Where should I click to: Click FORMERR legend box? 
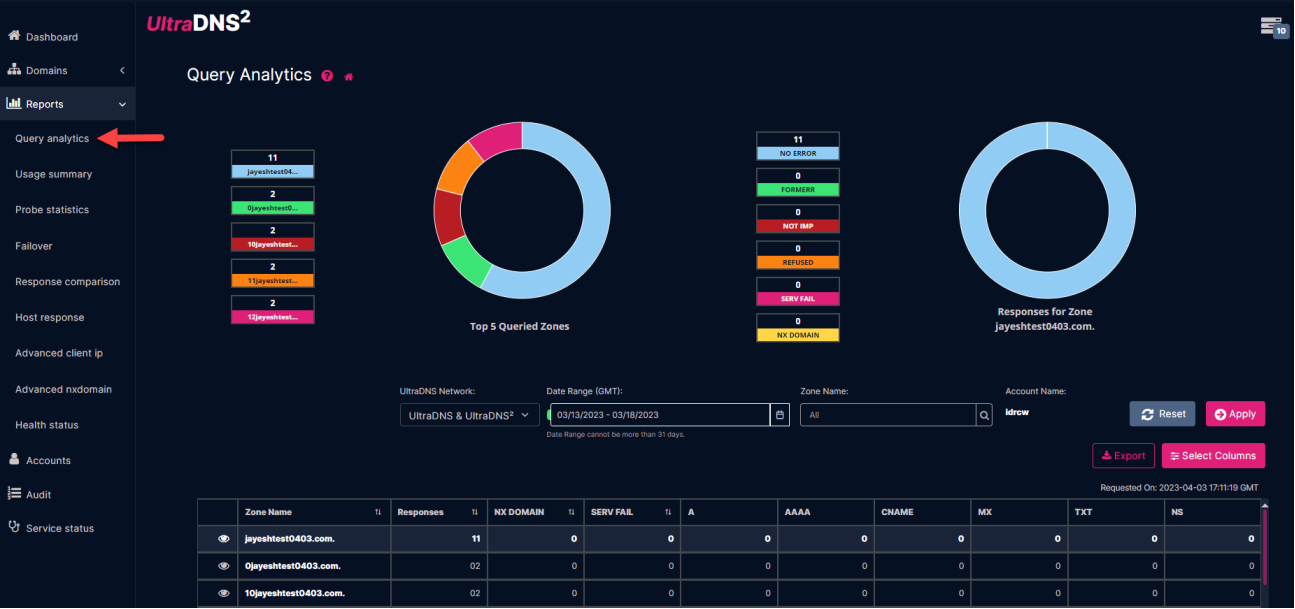click(798, 183)
